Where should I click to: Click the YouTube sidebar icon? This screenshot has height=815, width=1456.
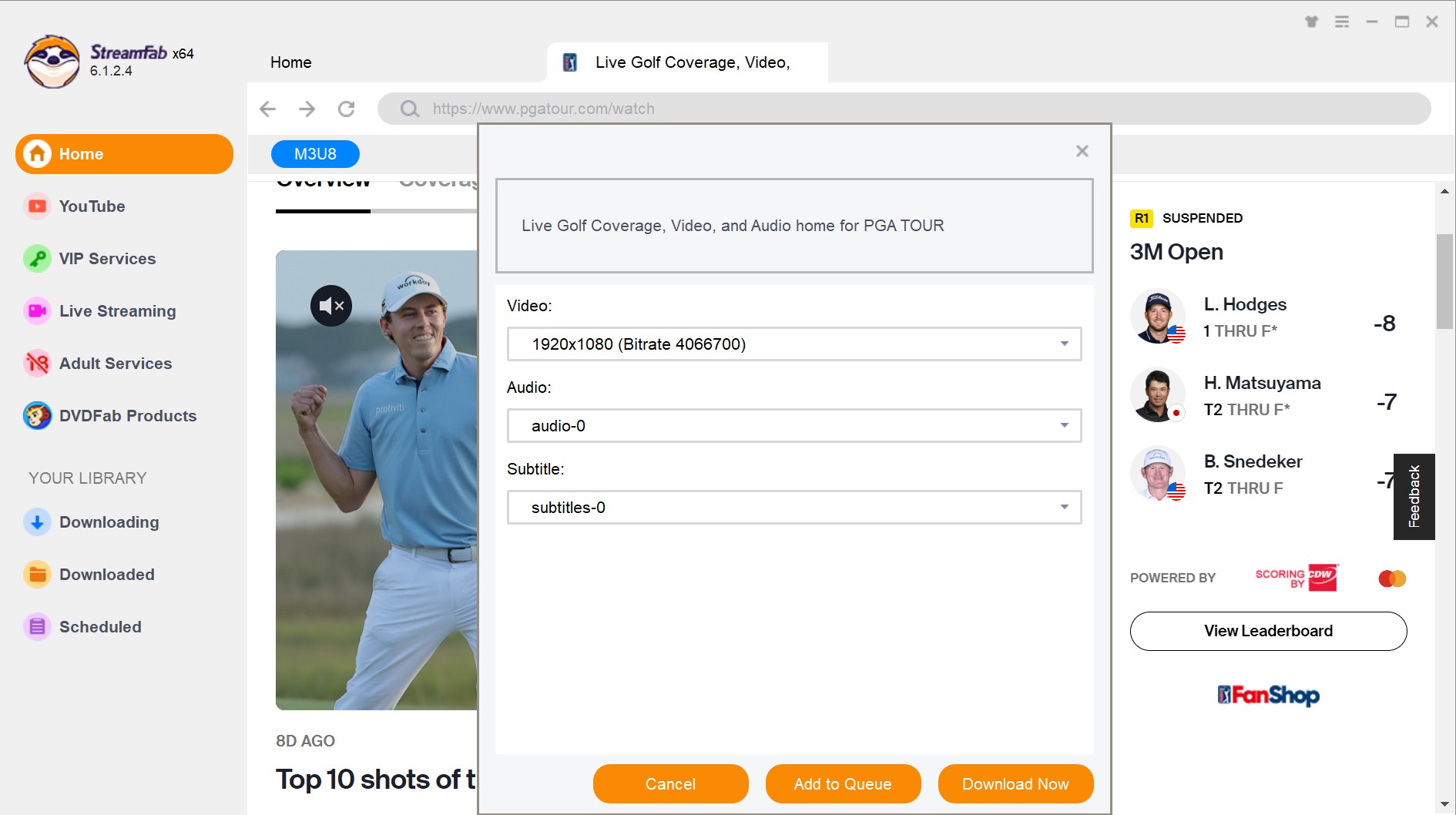click(x=37, y=206)
